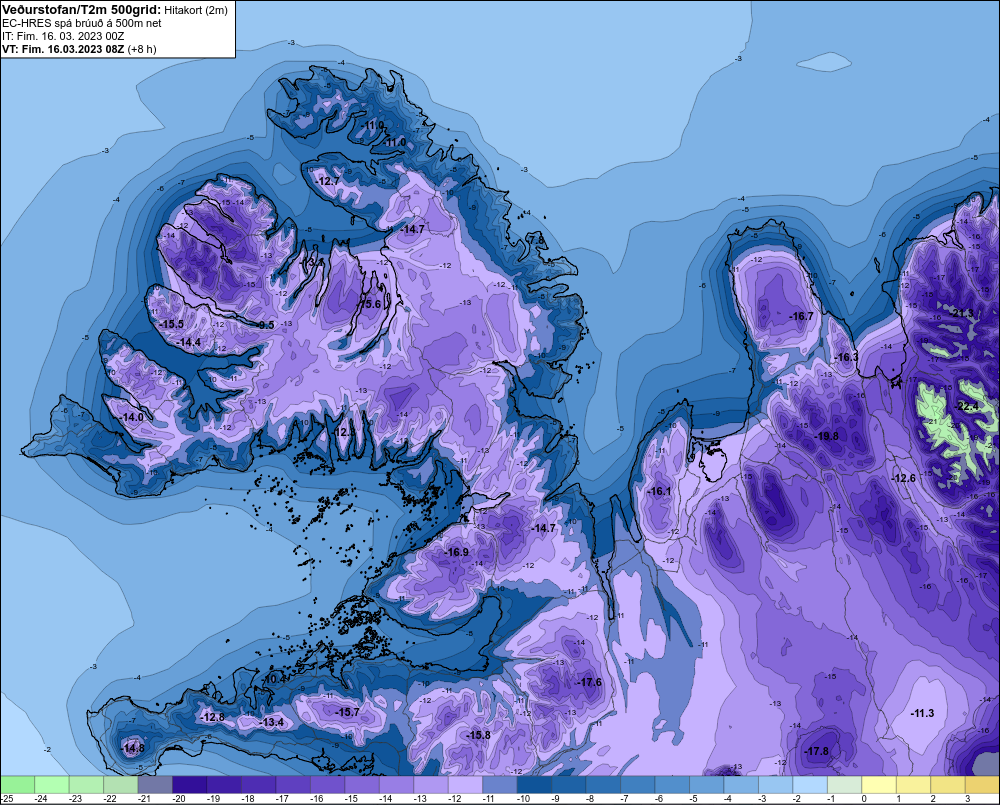Image resolution: width=1000 pixels, height=805 pixels.
Task: Click the -11.3 temperature label
Action: coord(922,713)
